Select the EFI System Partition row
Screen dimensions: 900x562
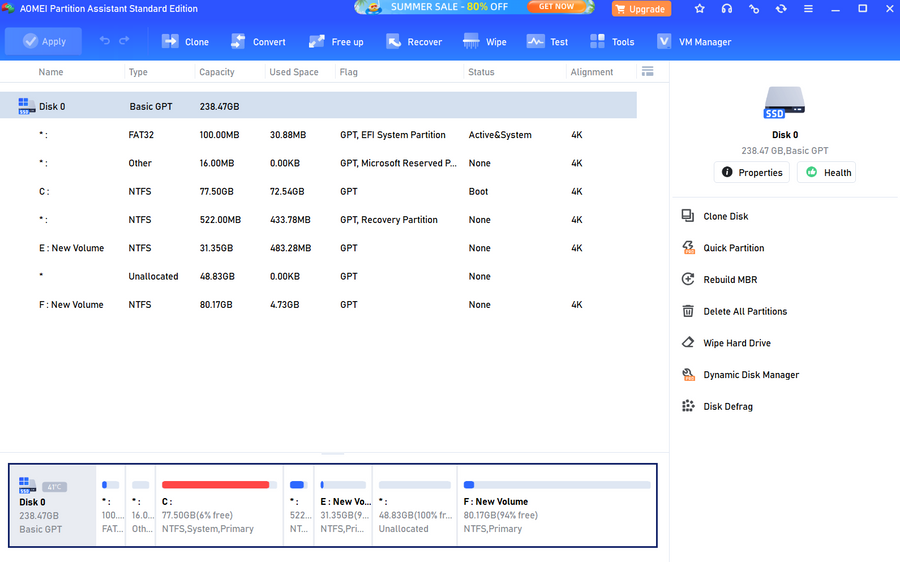tap(319, 134)
